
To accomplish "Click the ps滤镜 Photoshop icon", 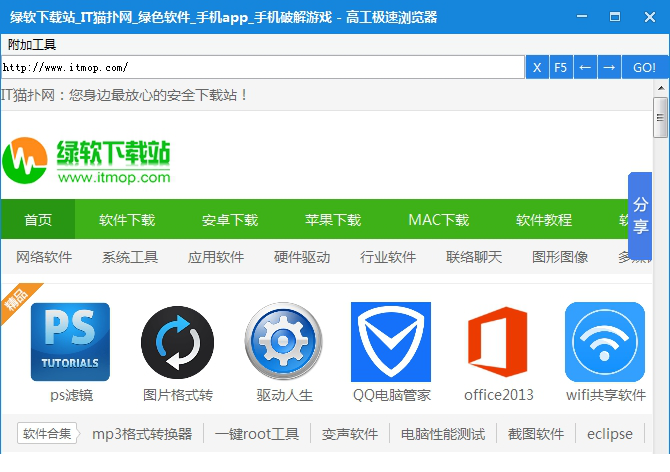I will (x=70, y=342).
